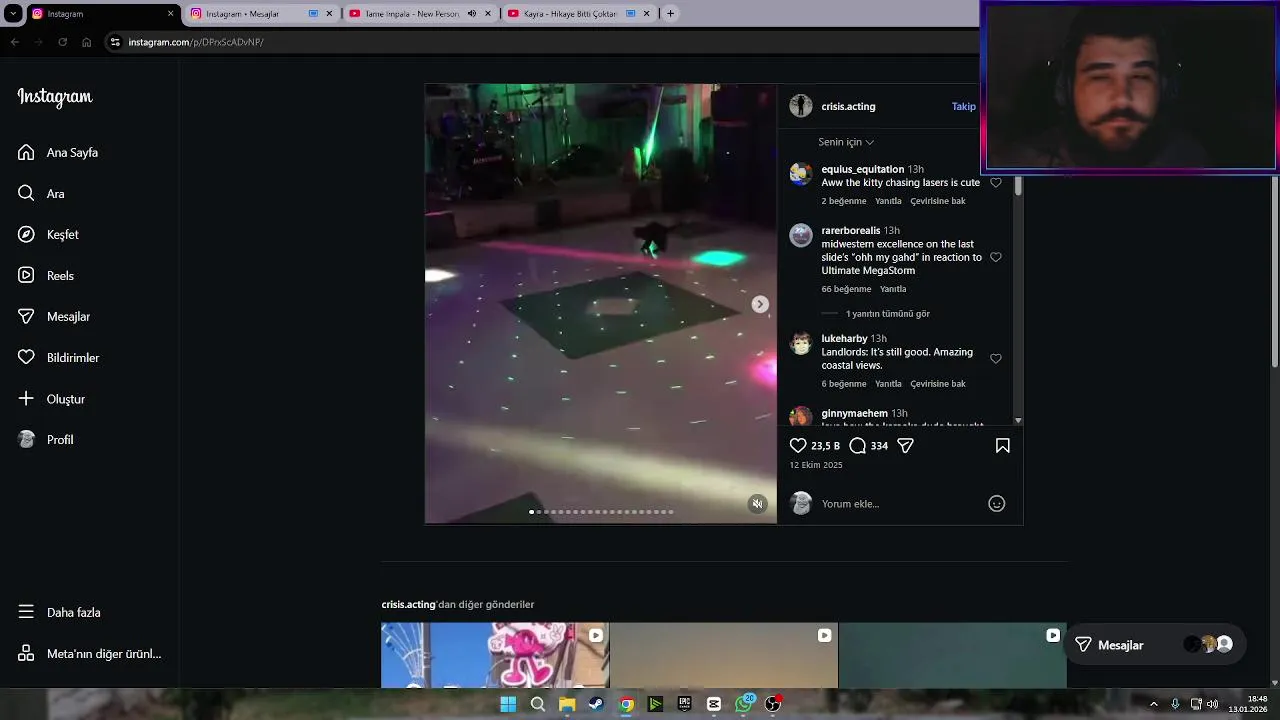This screenshot has height=720, width=1280.
Task: Like lukeharby's comment
Action: click(x=995, y=358)
